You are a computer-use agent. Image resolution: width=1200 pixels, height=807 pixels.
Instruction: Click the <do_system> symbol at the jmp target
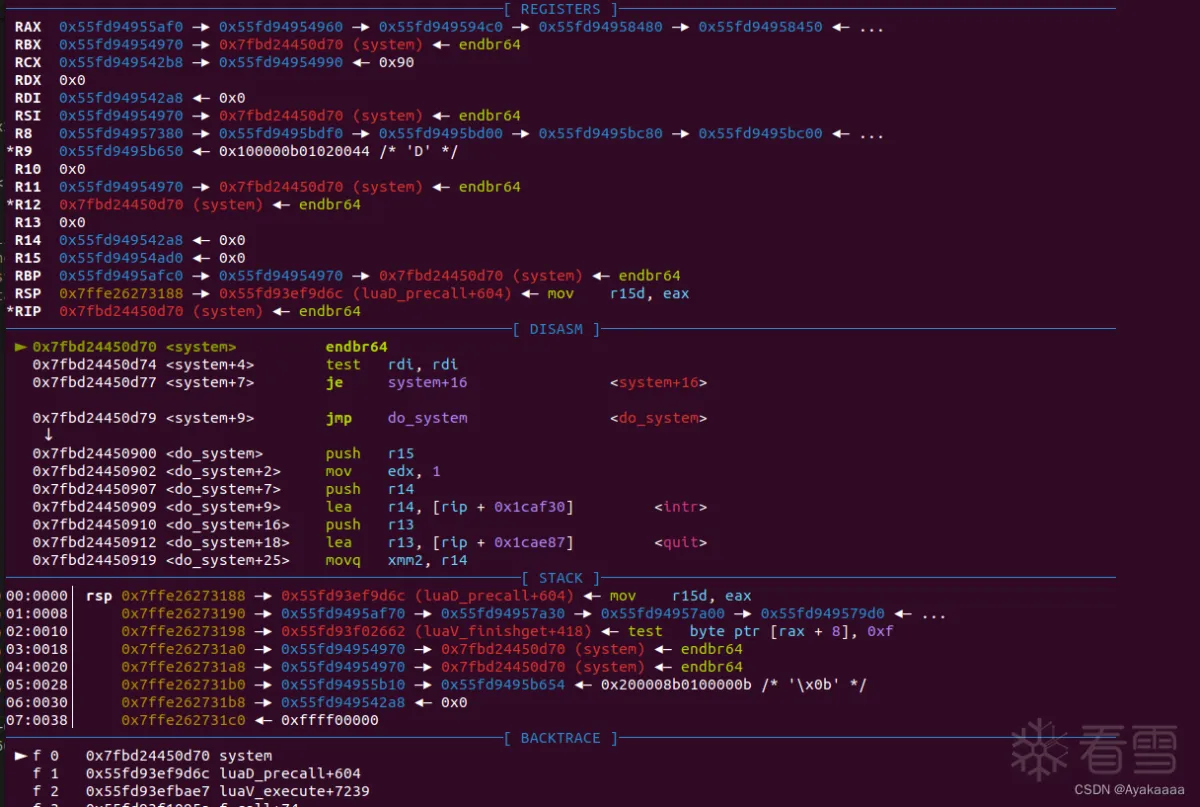click(x=659, y=418)
